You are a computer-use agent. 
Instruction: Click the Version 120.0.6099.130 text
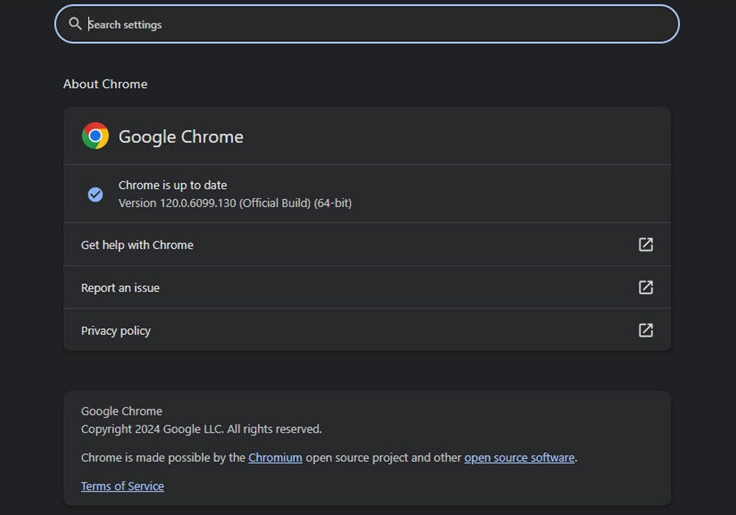[x=234, y=203]
